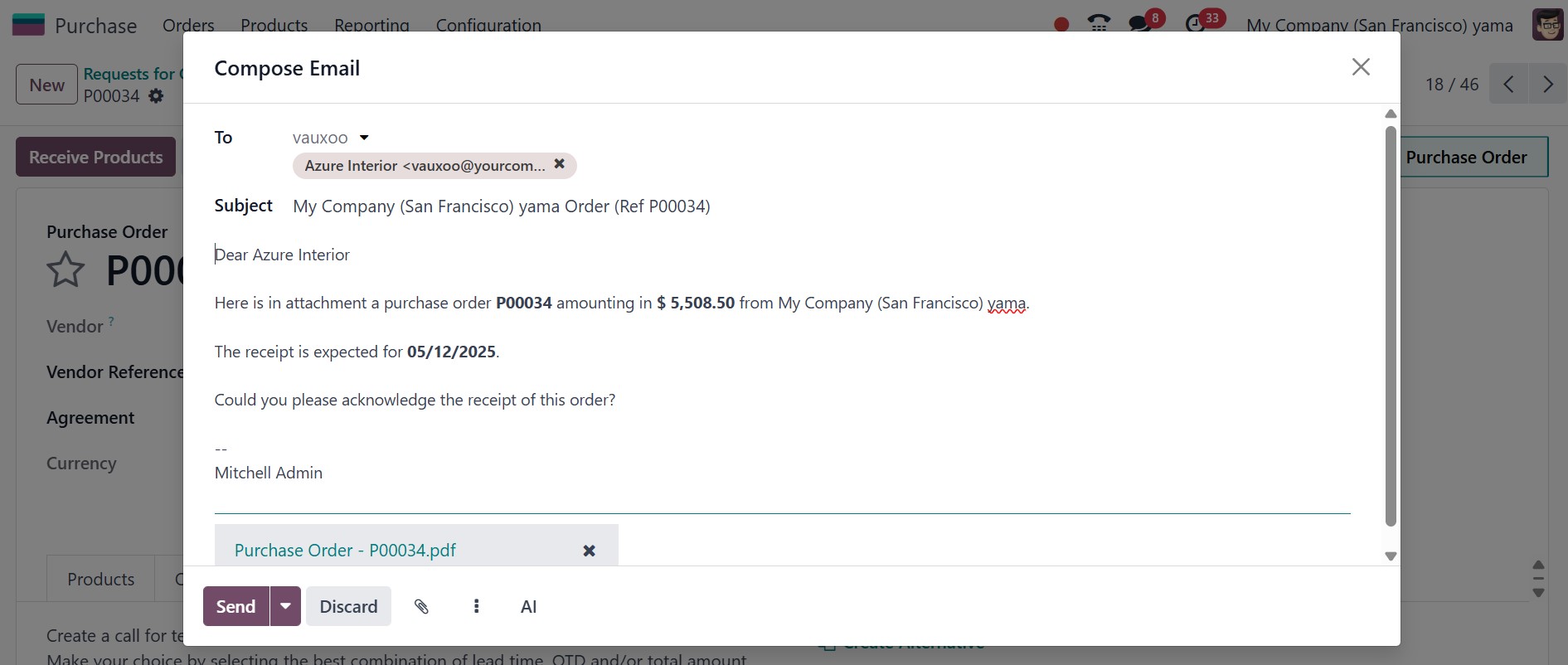
Task: Click the phone VoIP icon
Action: coord(1099,22)
